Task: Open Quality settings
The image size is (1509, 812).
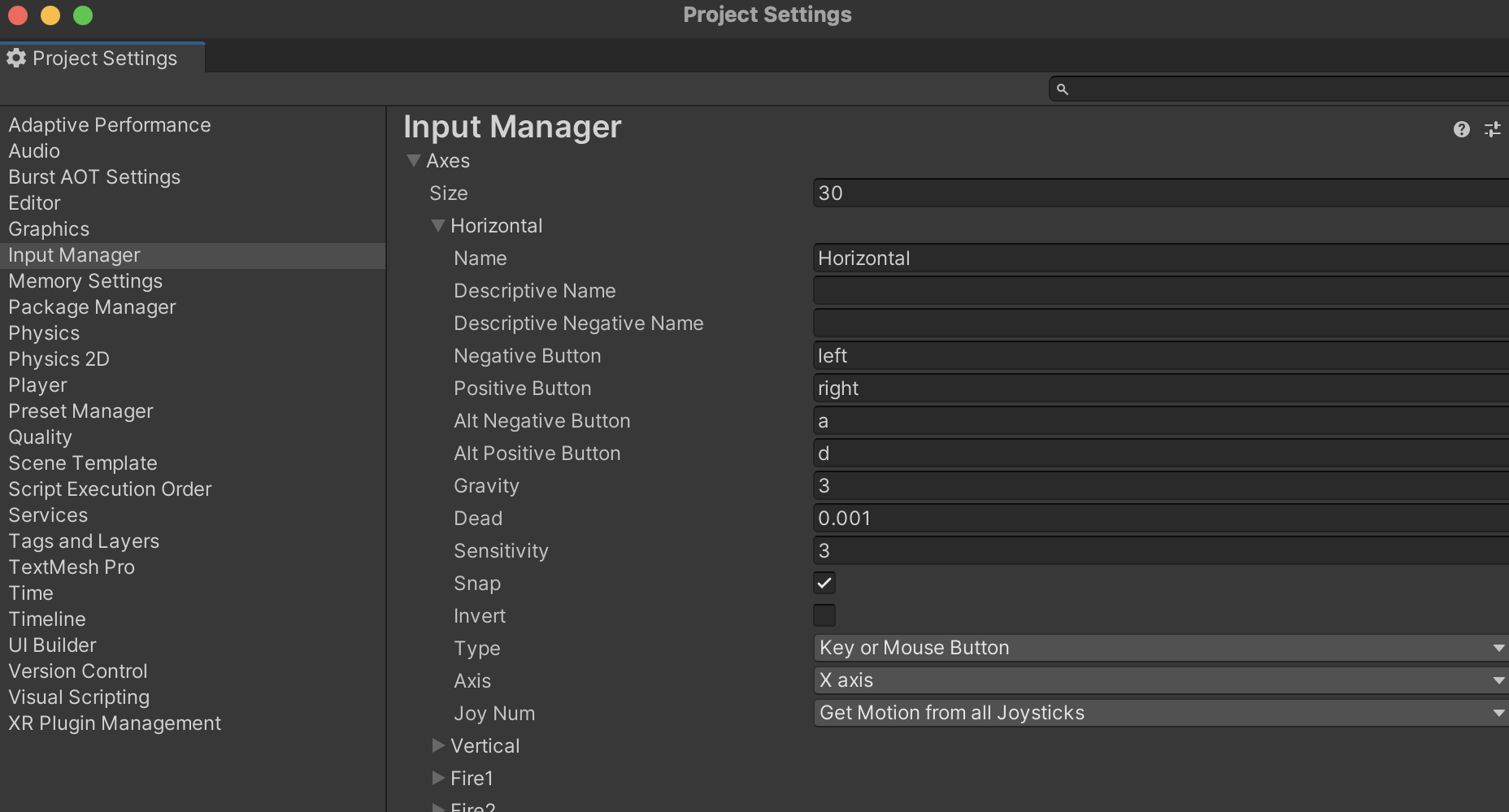Action: (x=40, y=437)
